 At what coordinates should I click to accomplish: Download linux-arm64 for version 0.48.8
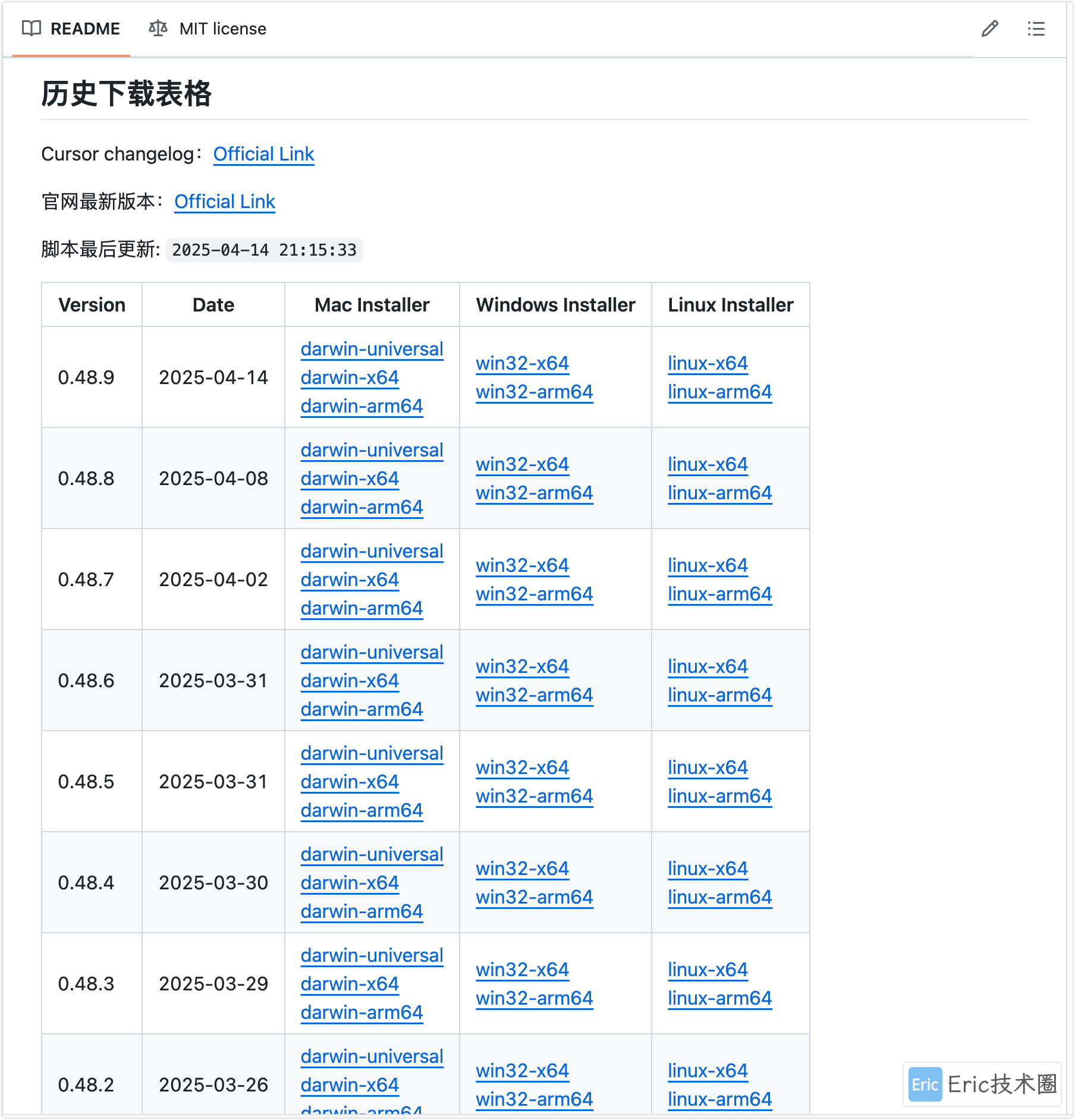719,493
